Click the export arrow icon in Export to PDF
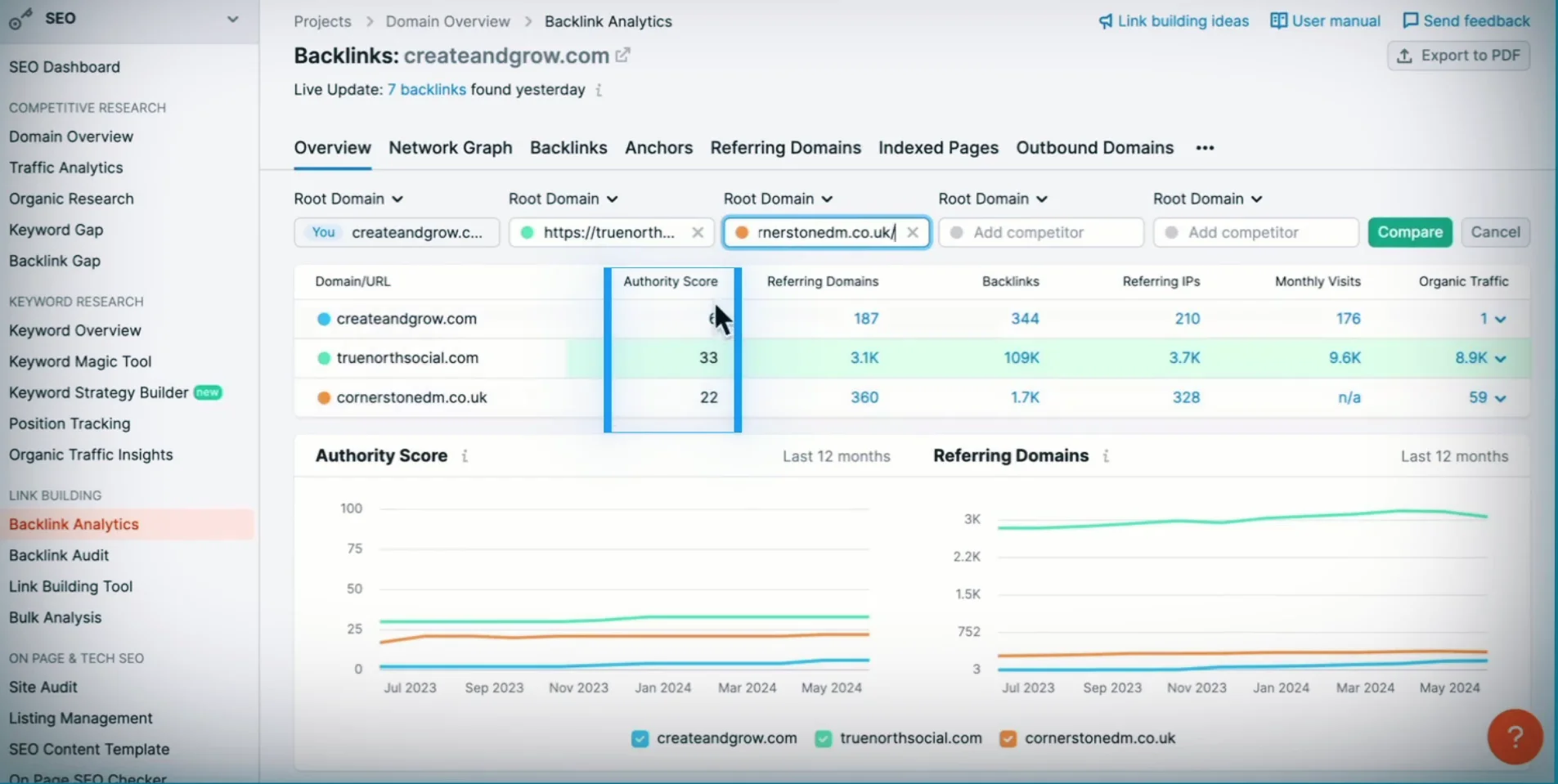 [1404, 56]
